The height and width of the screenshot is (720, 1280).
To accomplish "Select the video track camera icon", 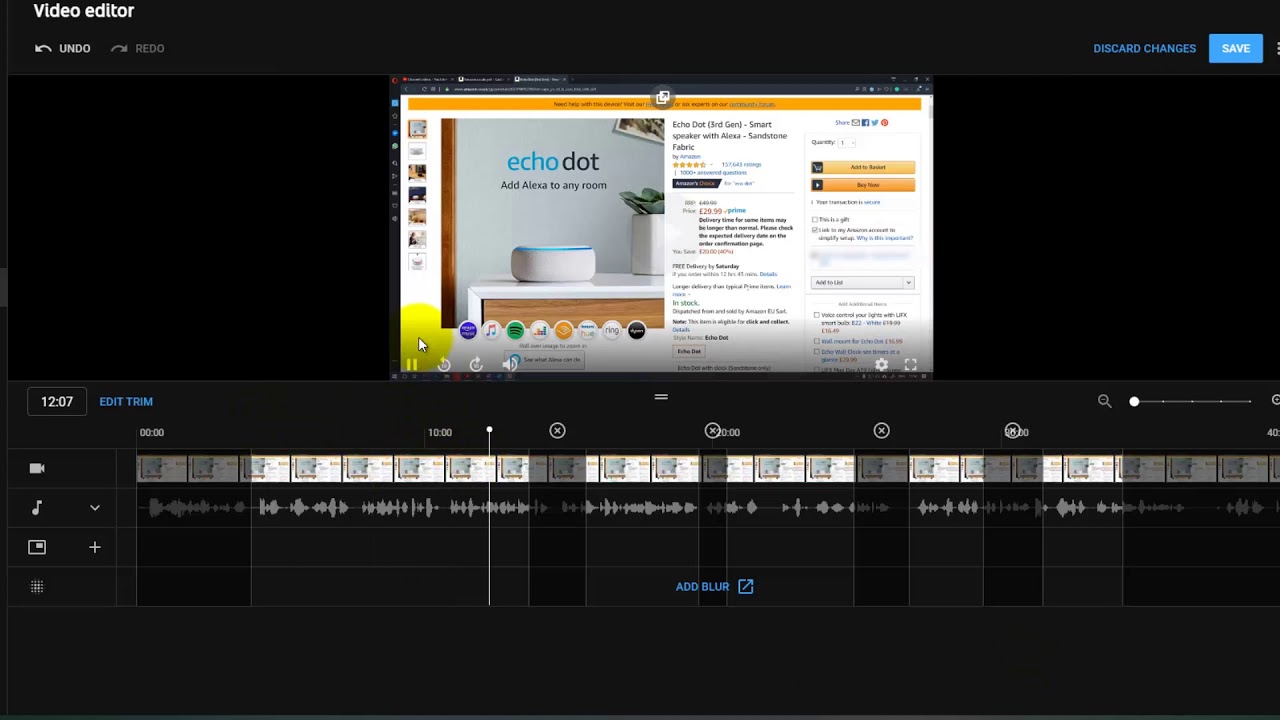I will (37, 468).
